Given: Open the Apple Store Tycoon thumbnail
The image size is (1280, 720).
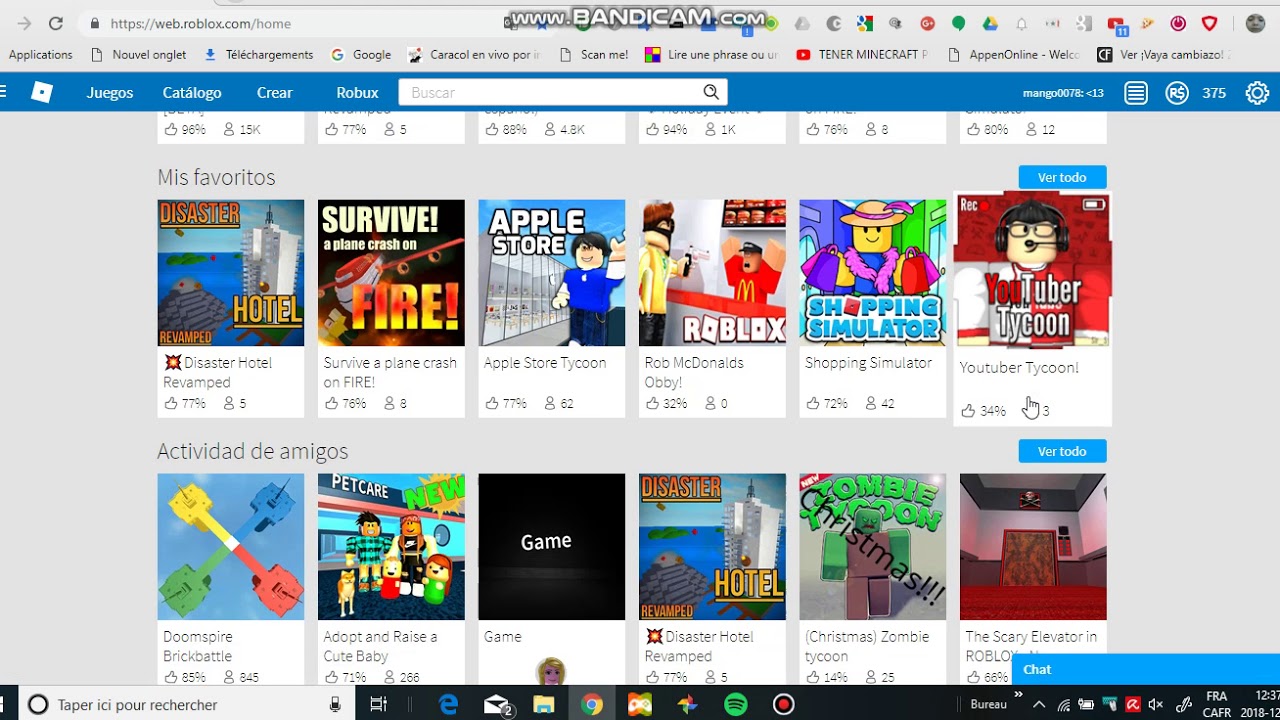Looking at the screenshot, I should coord(551,273).
